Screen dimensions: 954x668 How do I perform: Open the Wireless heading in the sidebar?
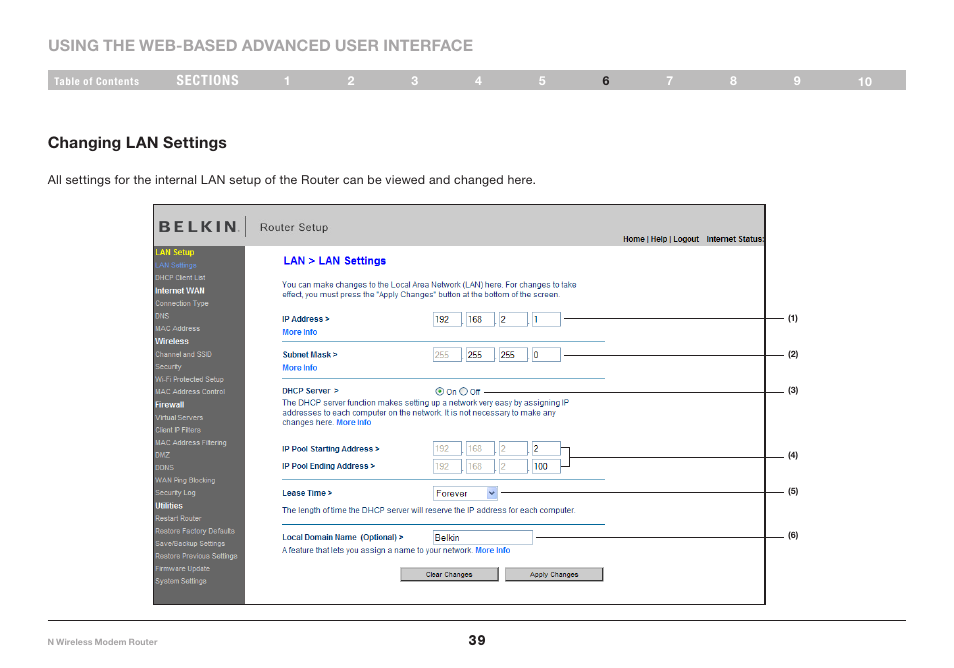[x=172, y=341]
